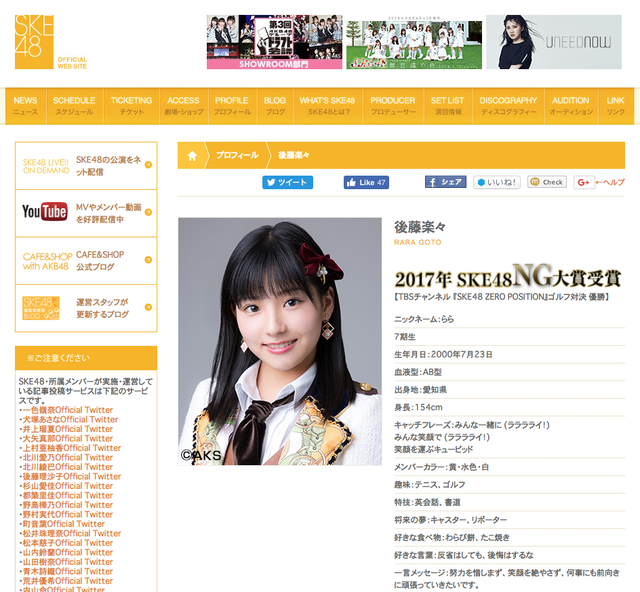The image size is (640, 592).
Task: Click the name heading 後藤楽々
Action: (x=420, y=227)
